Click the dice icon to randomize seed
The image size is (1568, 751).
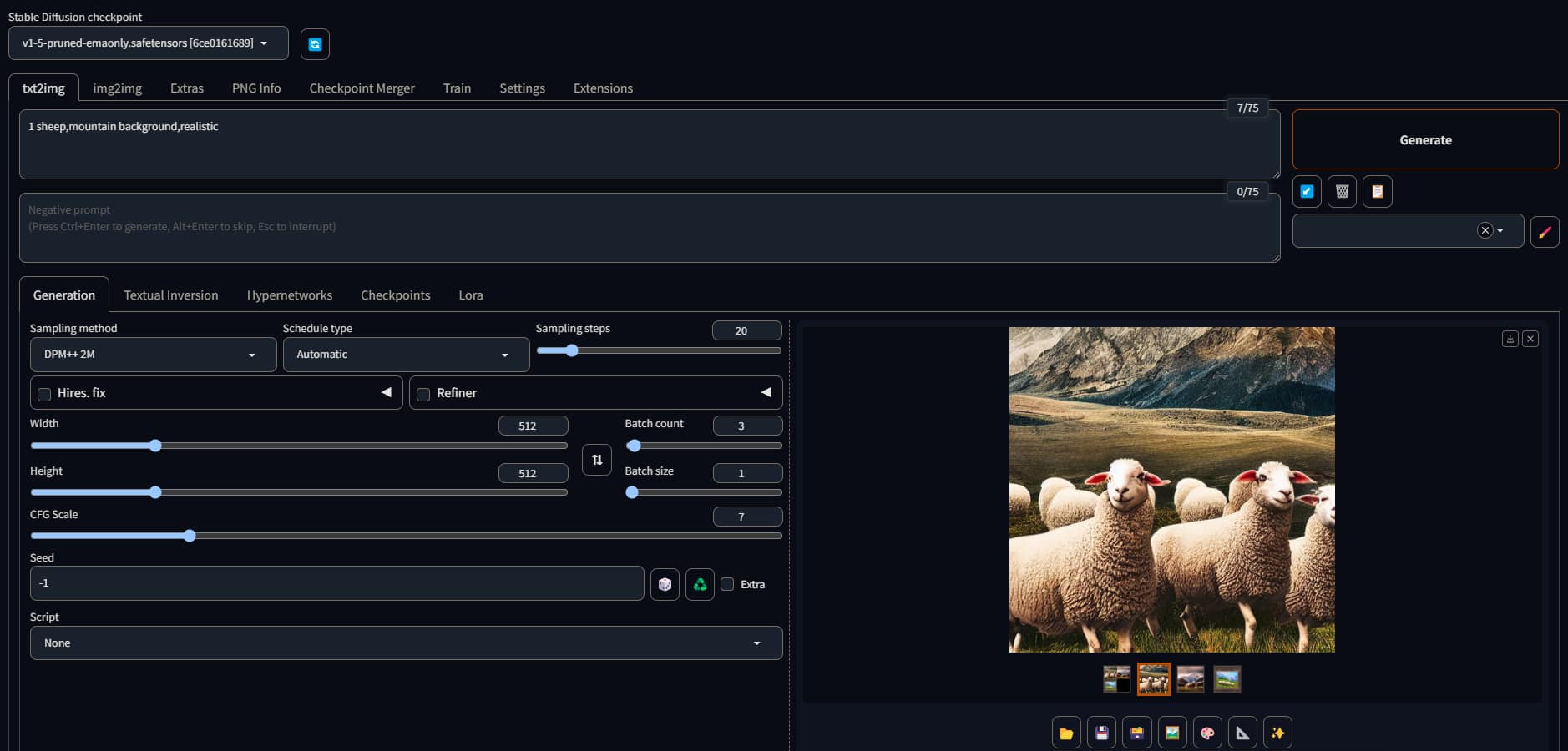pyautogui.click(x=665, y=584)
